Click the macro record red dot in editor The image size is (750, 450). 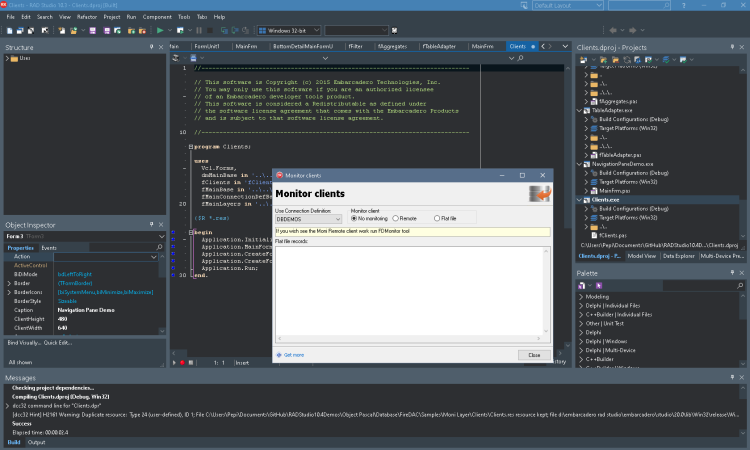tap(182, 362)
